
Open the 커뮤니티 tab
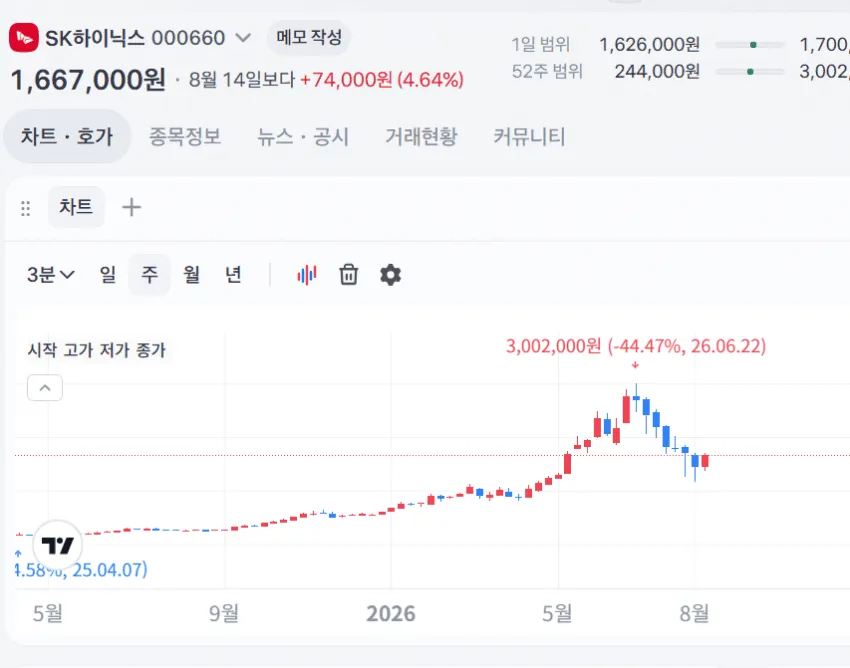coord(529,136)
